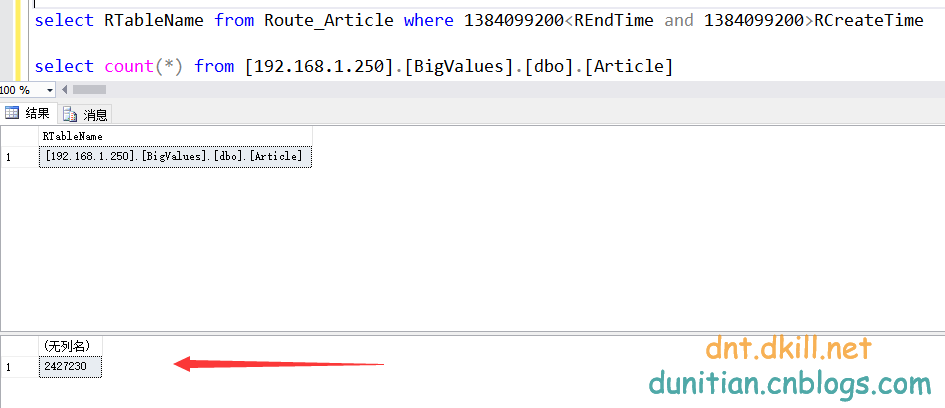Click the messages icon on 消息 tab
Screen dimensions: 945x408
pos(70,113)
